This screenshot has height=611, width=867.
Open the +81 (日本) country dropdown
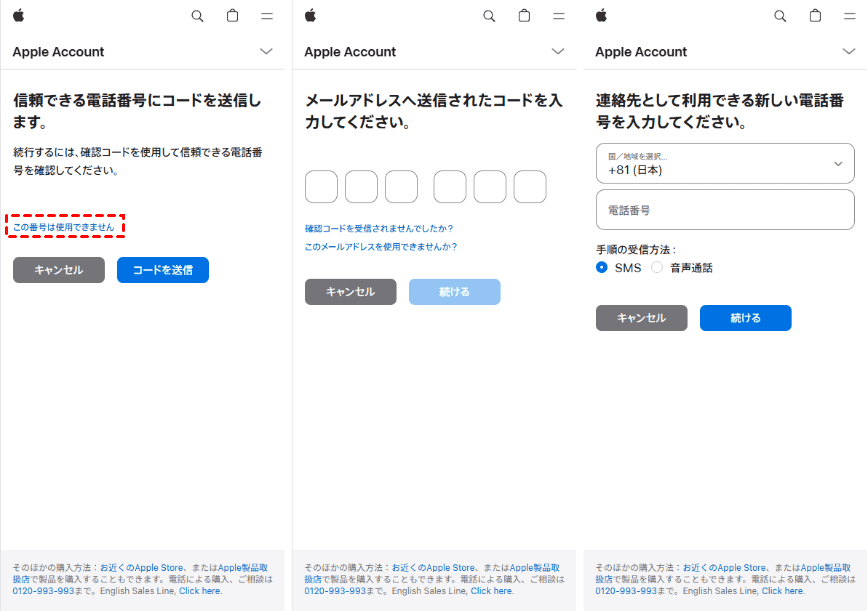725,163
